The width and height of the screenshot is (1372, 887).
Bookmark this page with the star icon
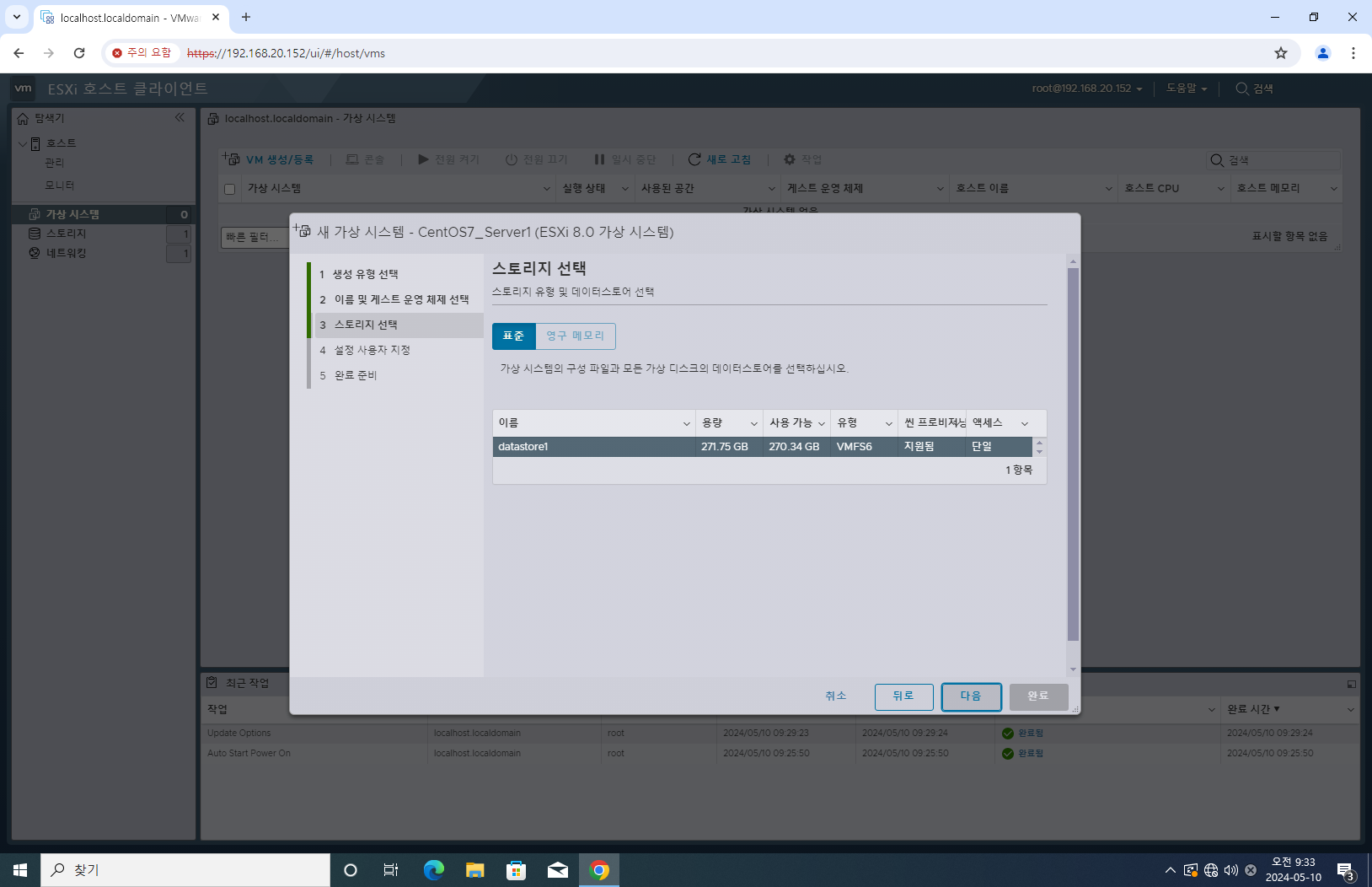1281,53
